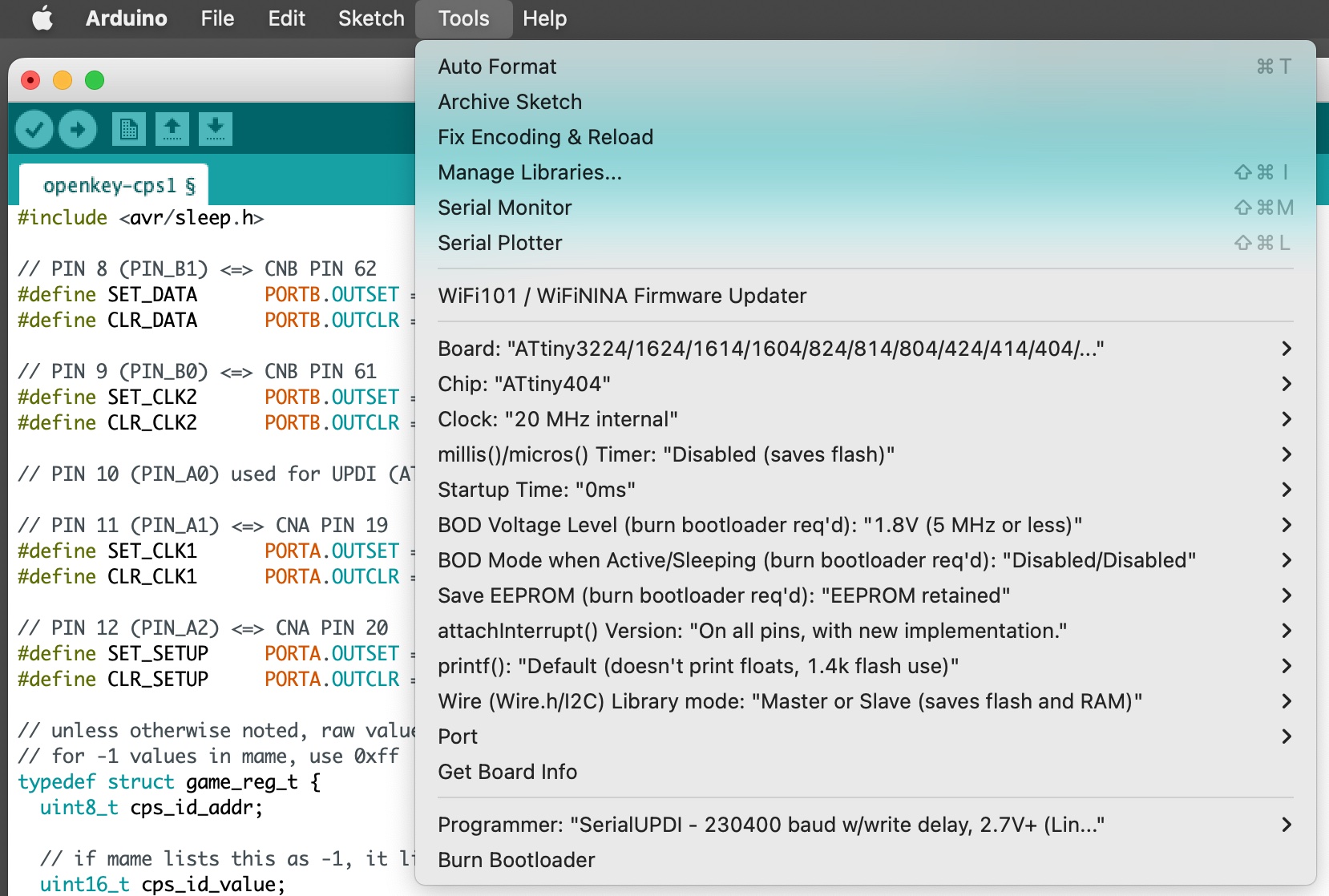Click the '#define SET_CLK1' code line
Image resolution: width=1329 pixels, height=896 pixels.
pyautogui.click(x=216, y=551)
